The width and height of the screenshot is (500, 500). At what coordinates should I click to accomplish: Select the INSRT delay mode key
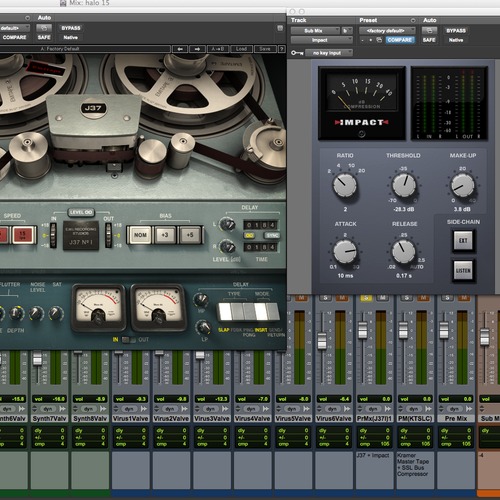point(261,312)
